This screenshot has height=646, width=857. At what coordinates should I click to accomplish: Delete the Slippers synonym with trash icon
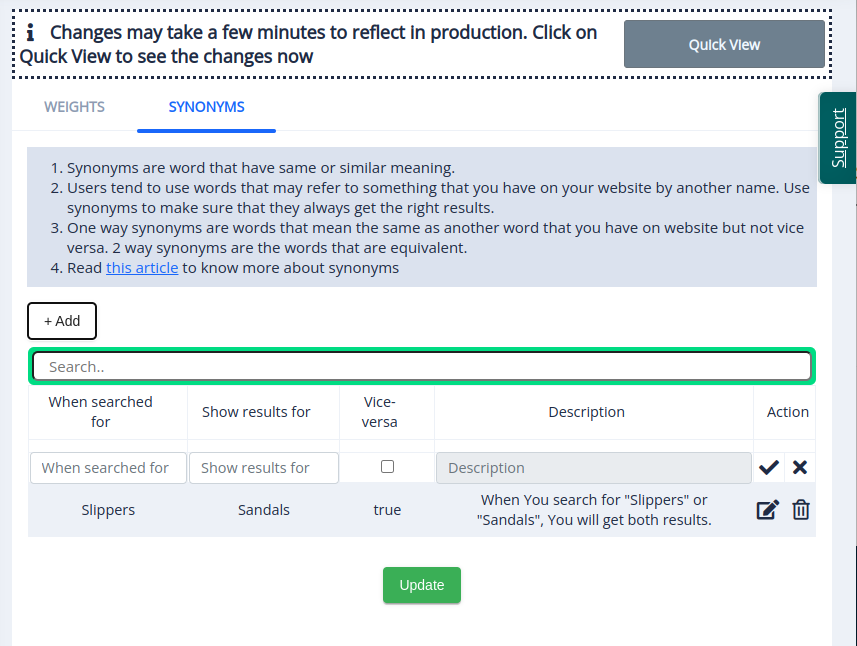pos(801,510)
